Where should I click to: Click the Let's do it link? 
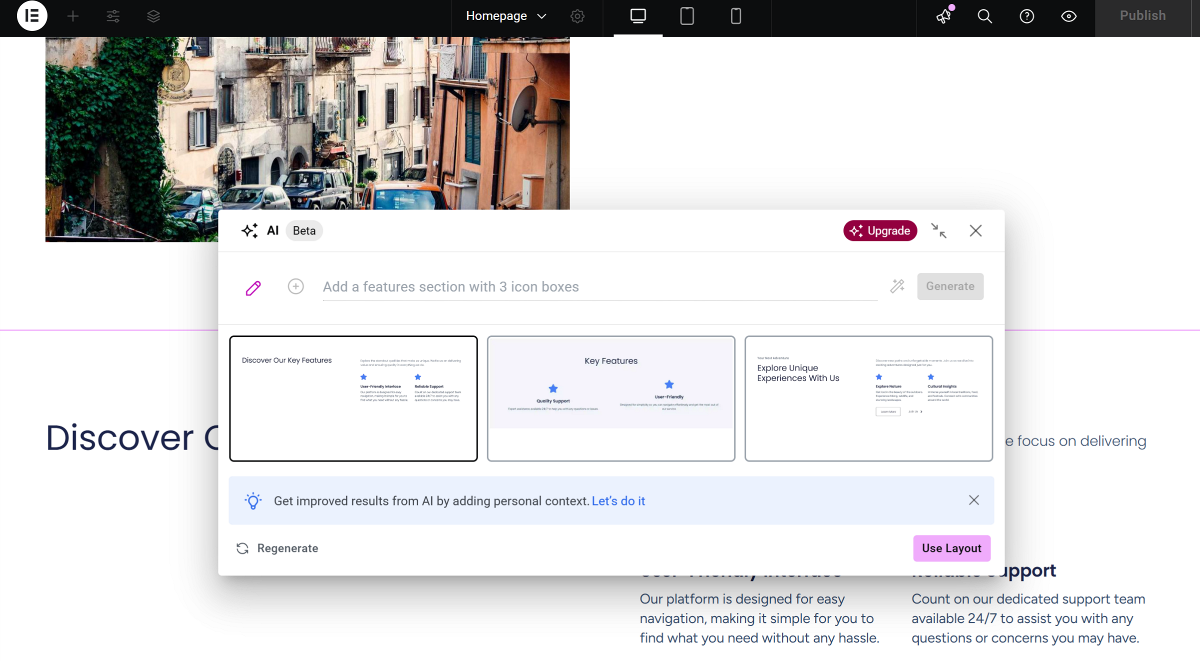(x=618, y=501)
